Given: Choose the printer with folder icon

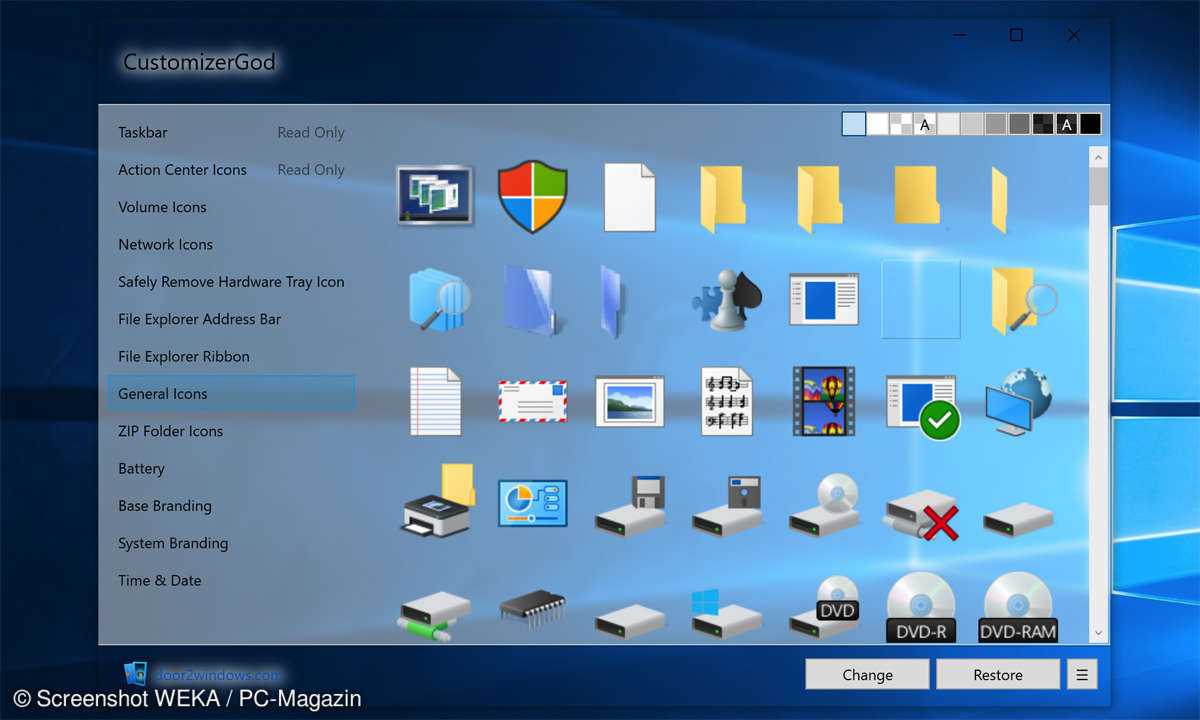Looking at the screenshot, I should click(437, 501).
